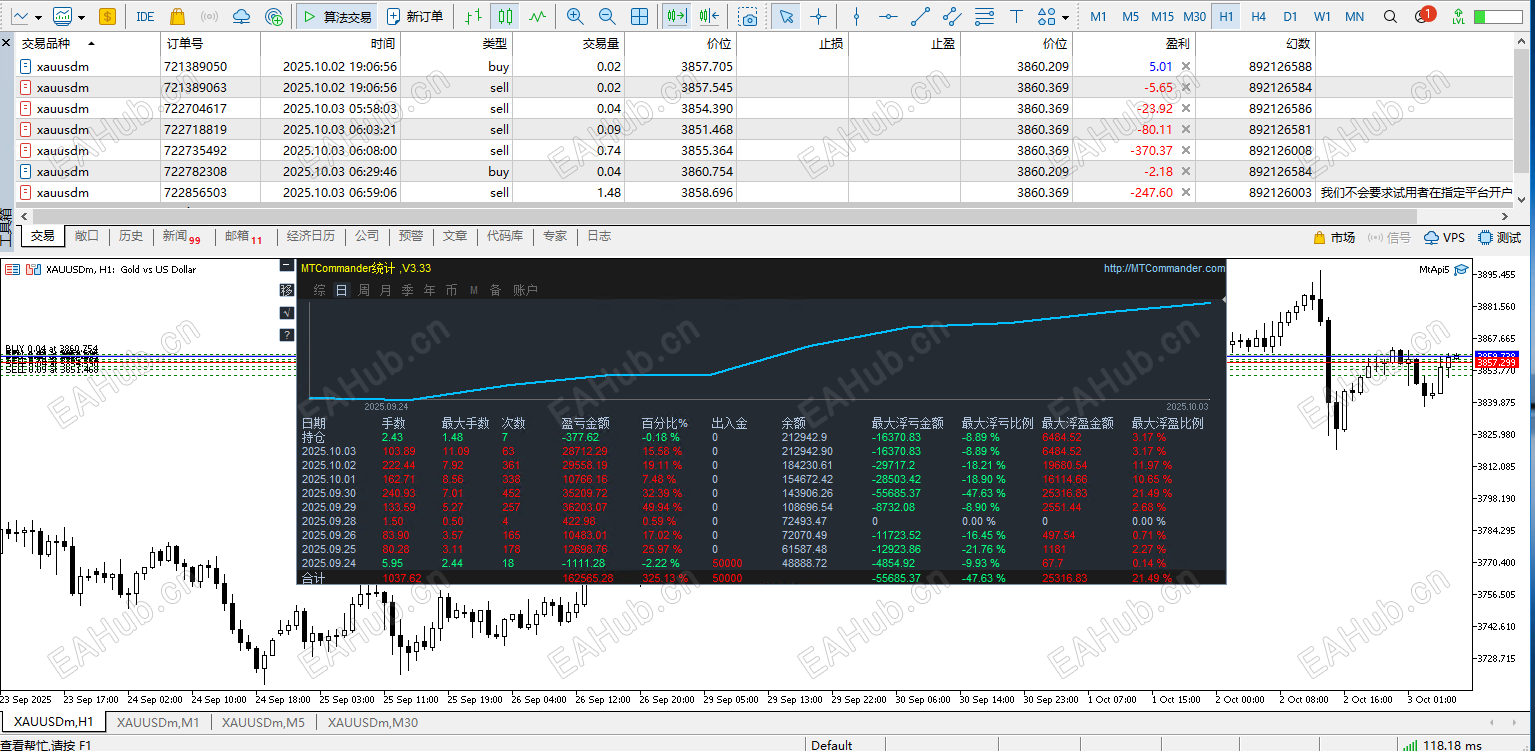Screen dimensions: 1535x751
Task: Select the equidistant channel tool
Action: [952, 16]
